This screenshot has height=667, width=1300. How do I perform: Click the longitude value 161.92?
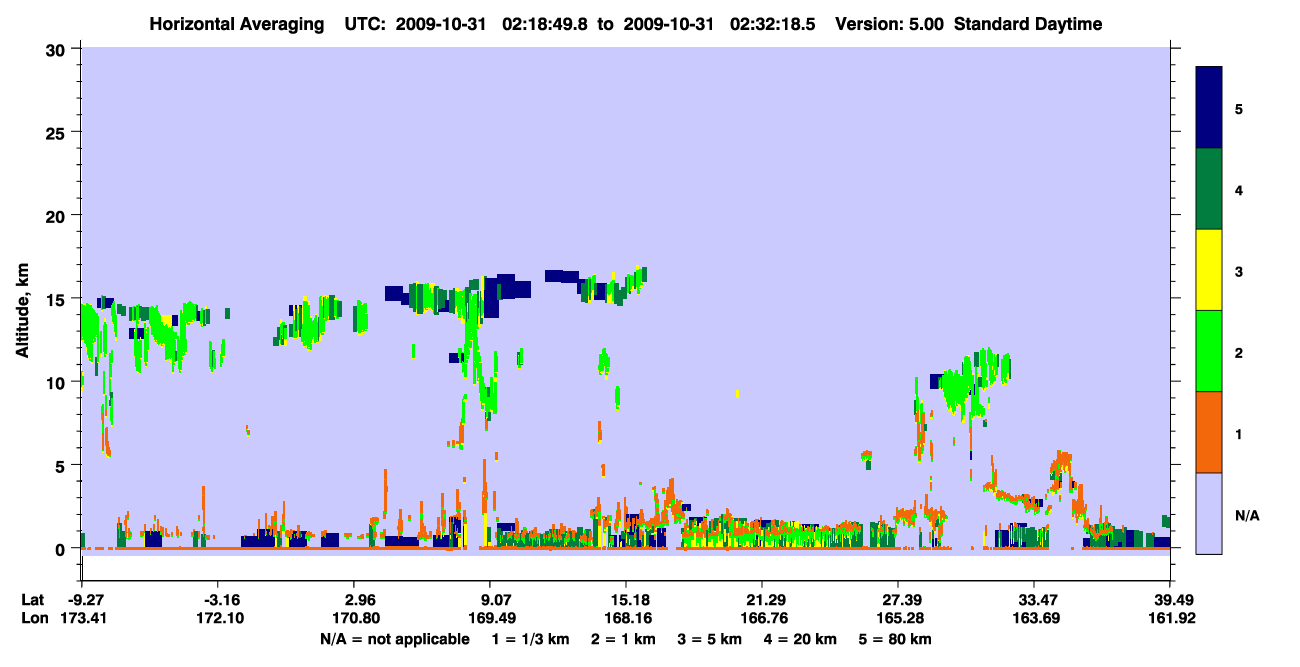point(1170,619)
